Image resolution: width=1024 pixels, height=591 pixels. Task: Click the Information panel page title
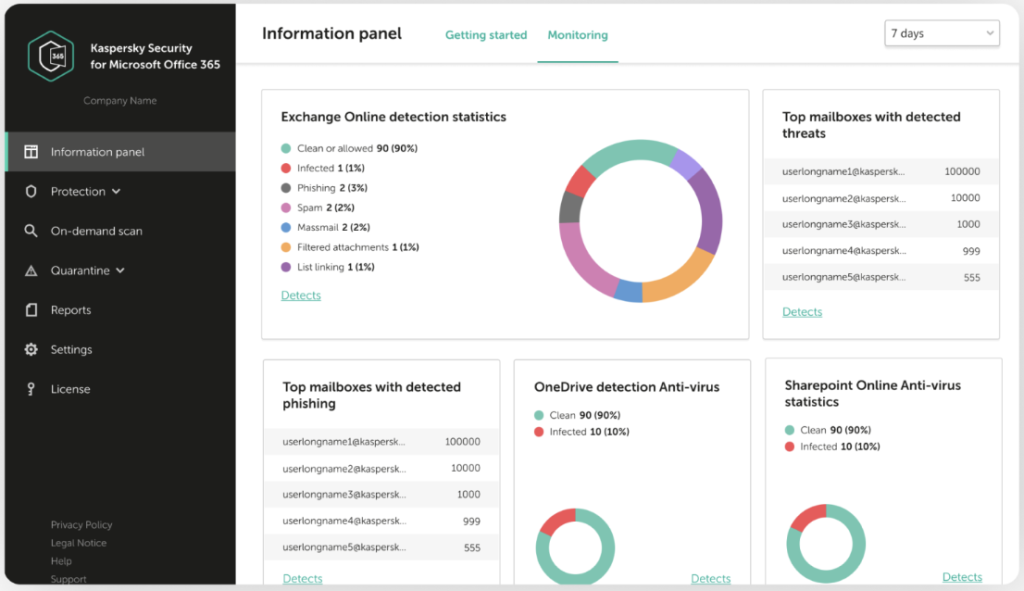click(x=332, y=34)
